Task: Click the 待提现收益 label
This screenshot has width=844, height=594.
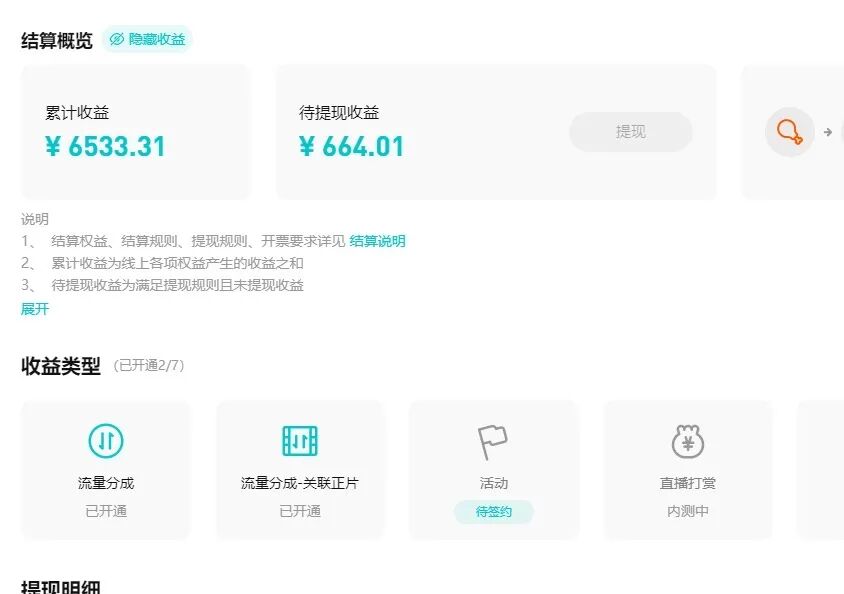Action: click(x=339, y=112)
